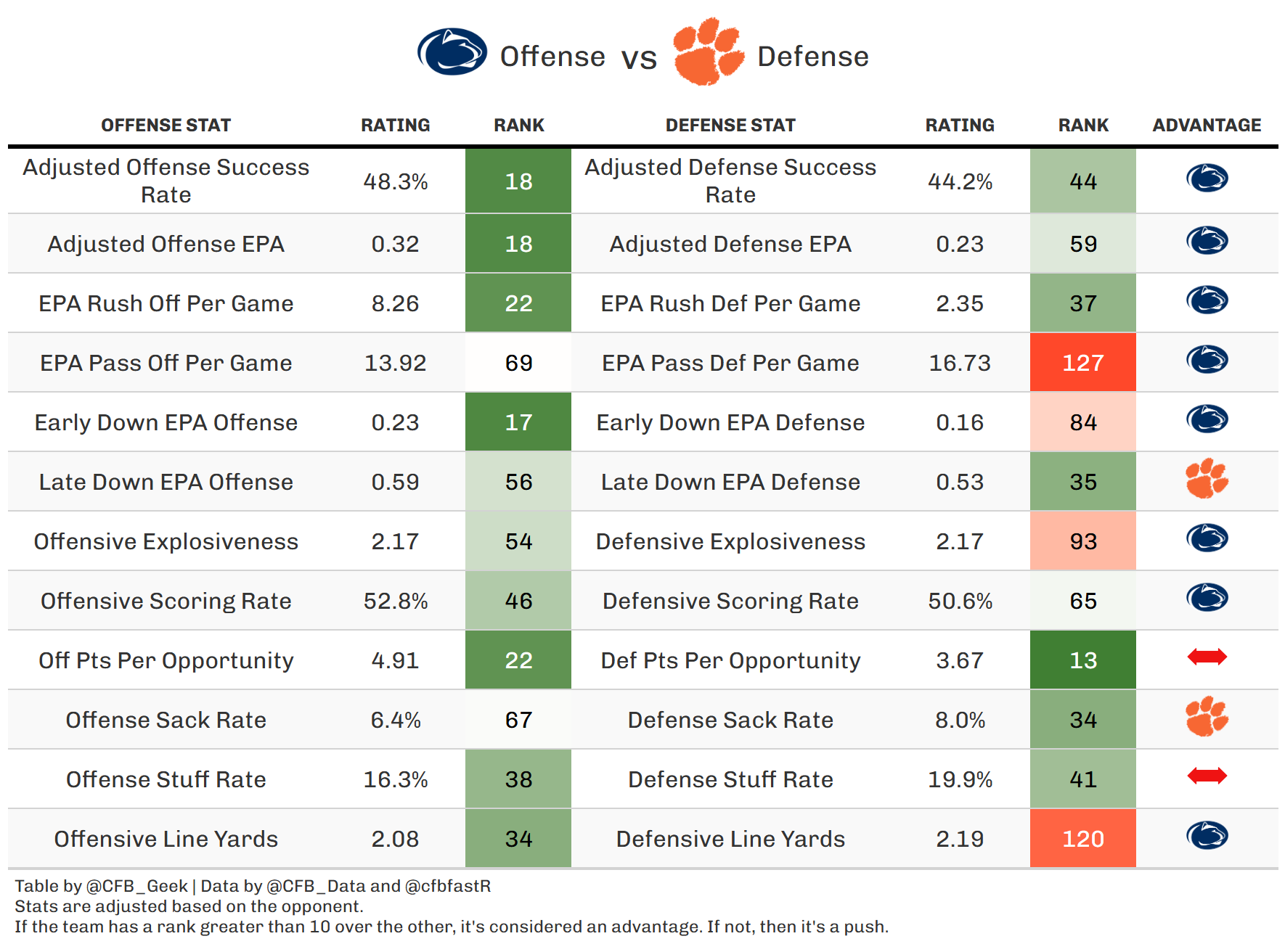Click the red 127 defense rank cell
This screenshot has width=1285, height=952.
click(1082, 363)
